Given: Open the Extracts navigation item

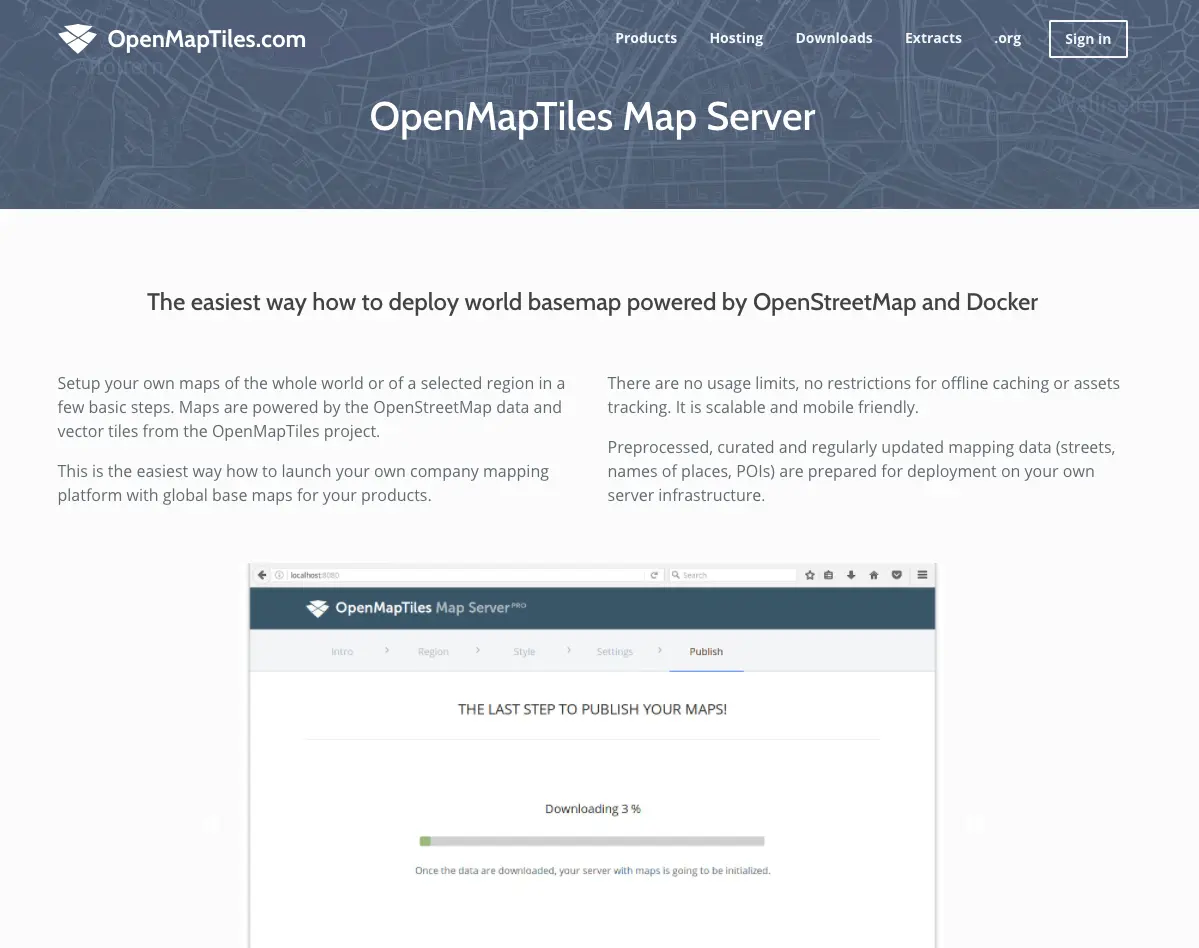Looking at the screenshot, I should 933,38.
